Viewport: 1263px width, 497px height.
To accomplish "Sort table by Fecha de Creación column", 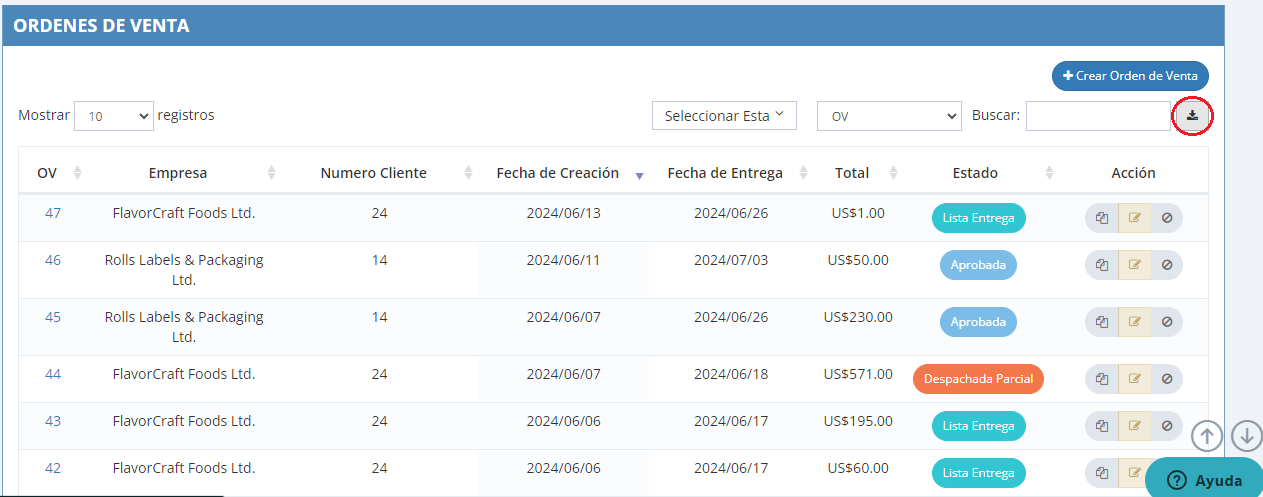I will [557, 173].
